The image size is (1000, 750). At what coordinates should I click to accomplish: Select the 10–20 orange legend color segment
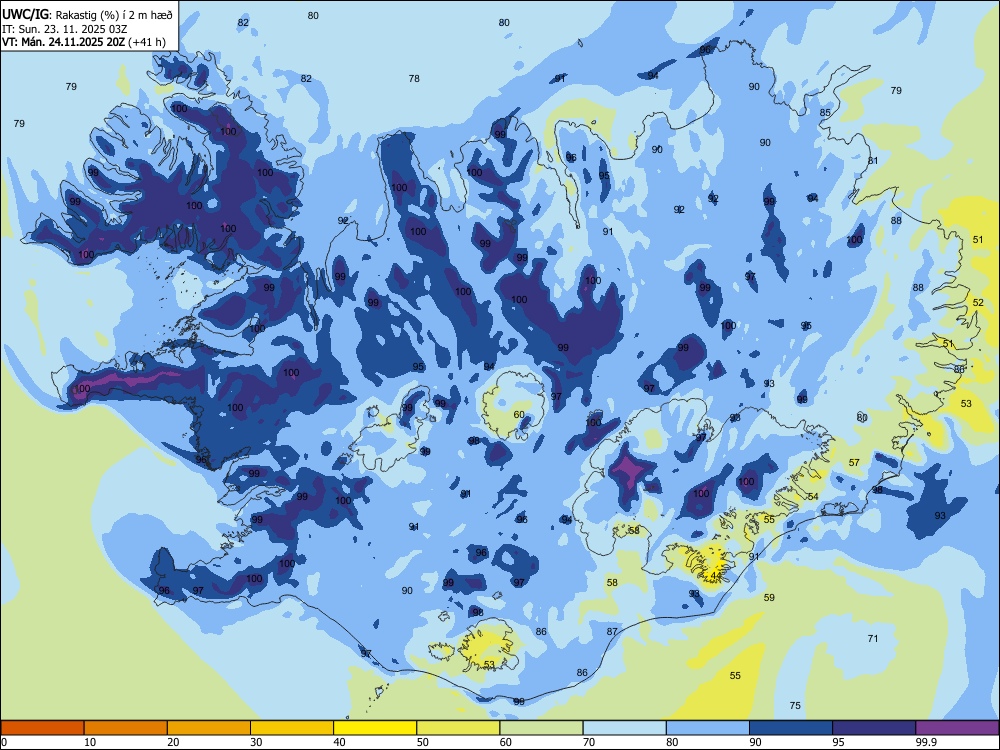126,728
